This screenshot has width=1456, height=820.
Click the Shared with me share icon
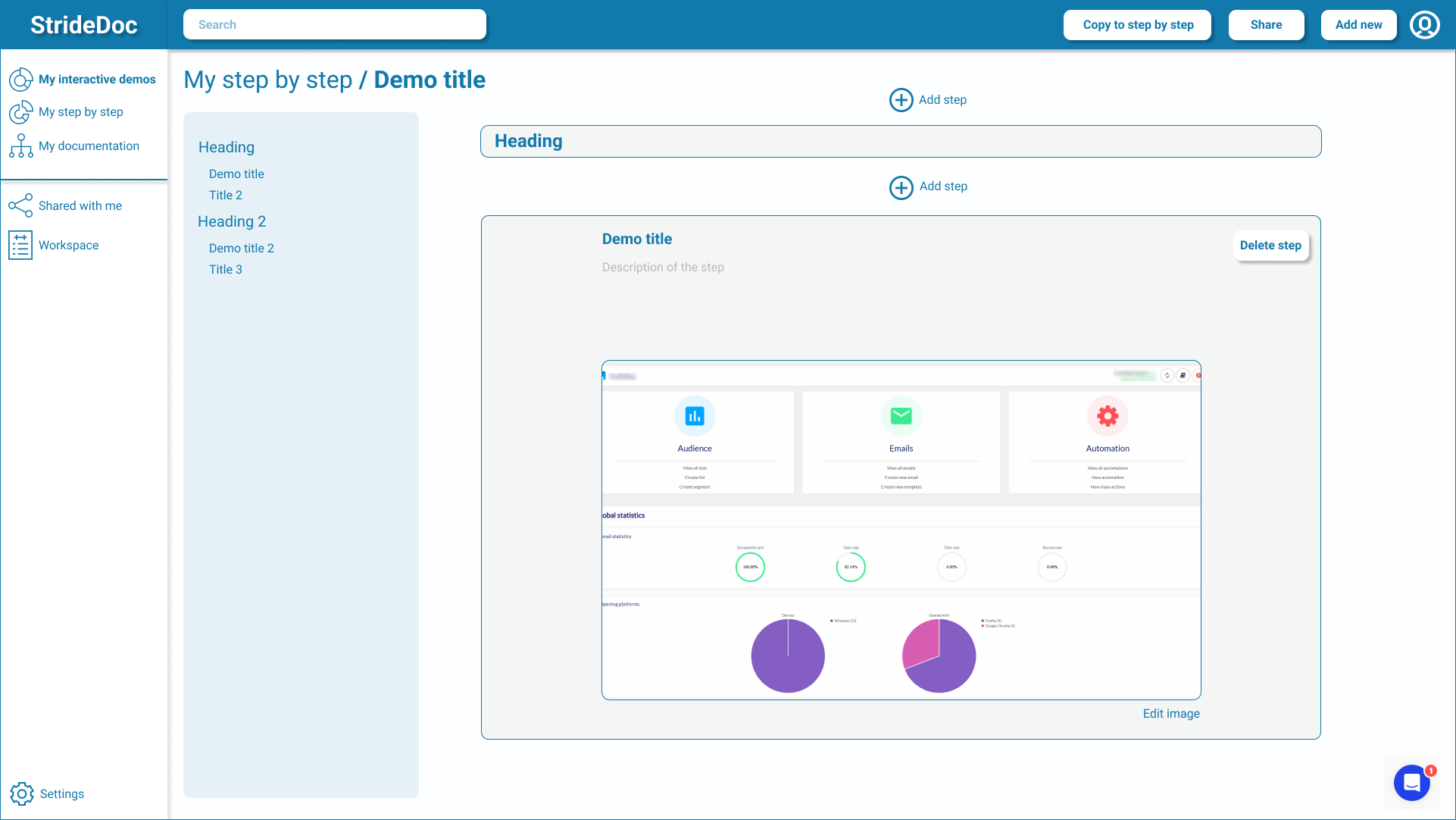[x=20, y=205]
